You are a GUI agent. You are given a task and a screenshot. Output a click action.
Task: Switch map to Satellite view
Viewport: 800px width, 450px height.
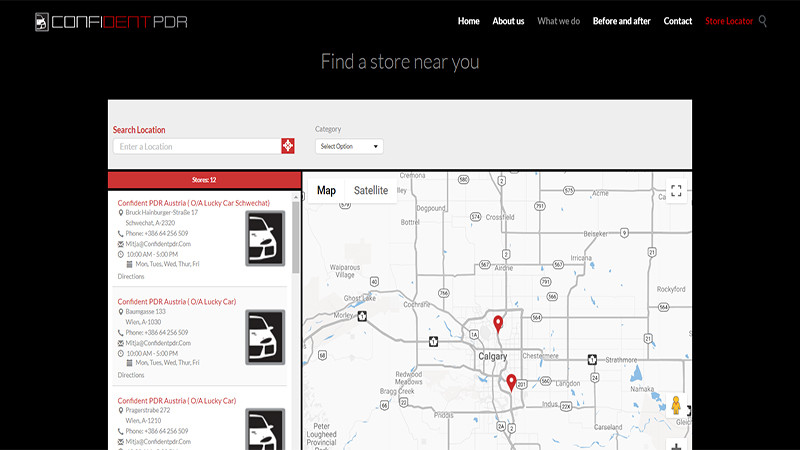(370, 190)
